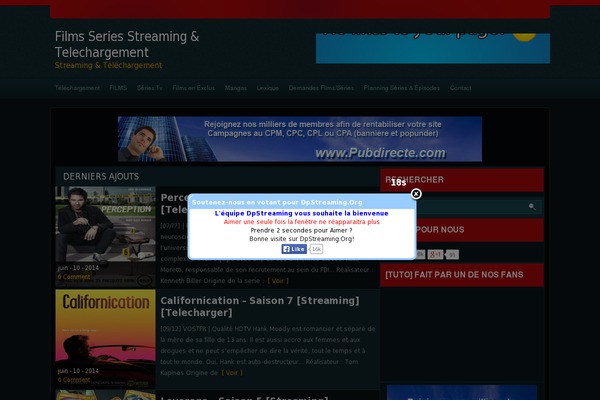
Task: Click the Facebook Like button in the popup
Action: [294, 249]
